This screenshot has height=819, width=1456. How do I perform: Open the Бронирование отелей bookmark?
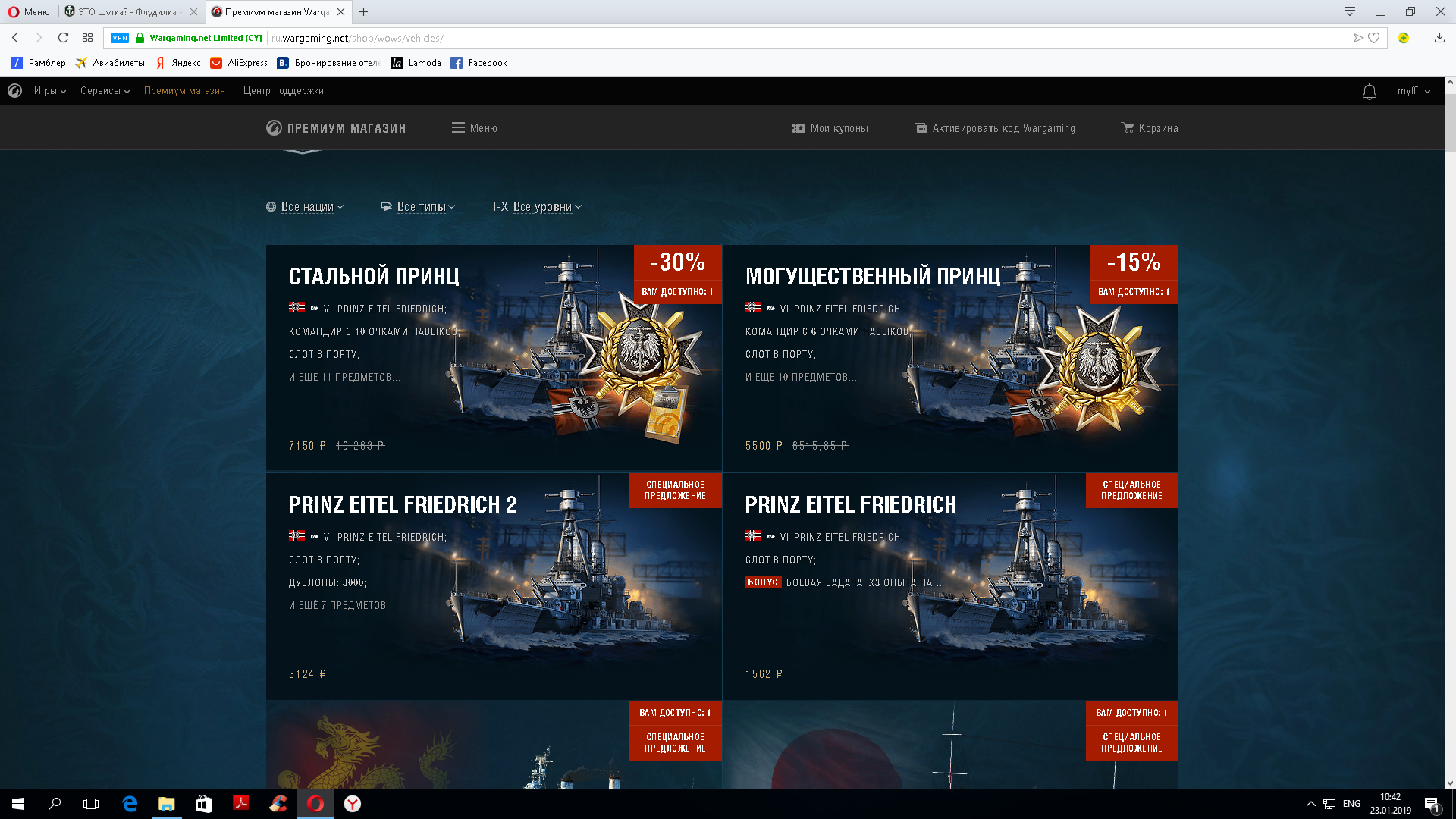329,63
